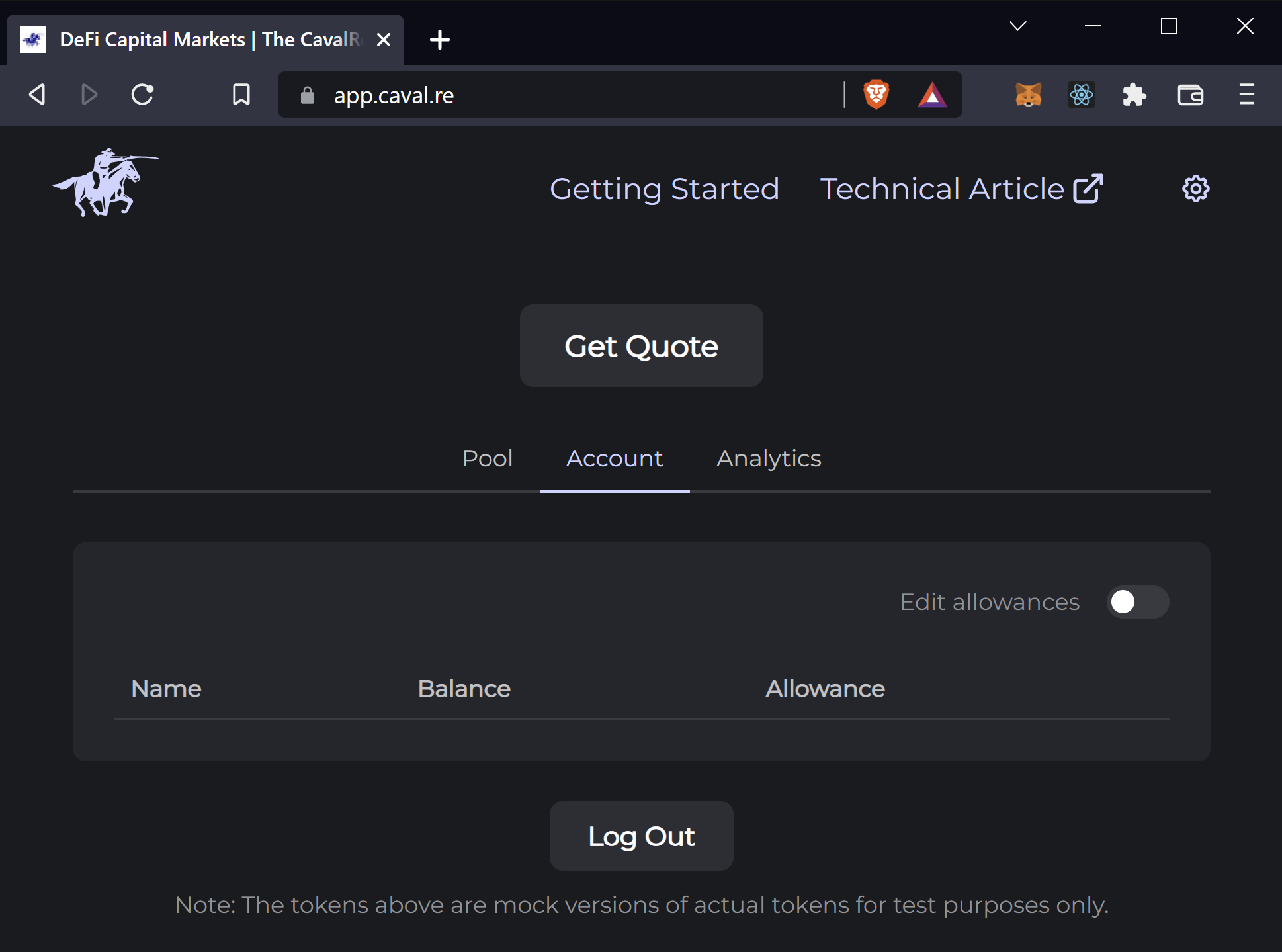Close the DeFi Capital Markets tab

point(383,40)
